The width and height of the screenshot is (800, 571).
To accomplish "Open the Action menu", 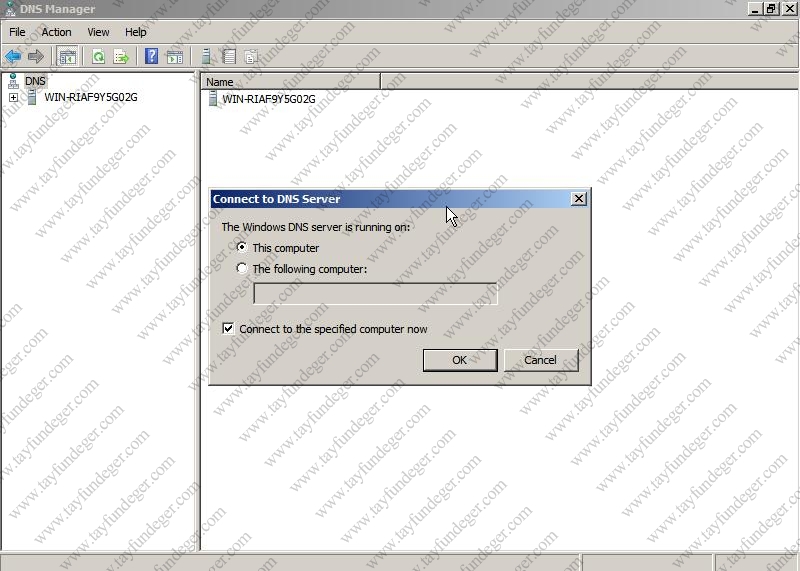I will click(x=56, y=32).
